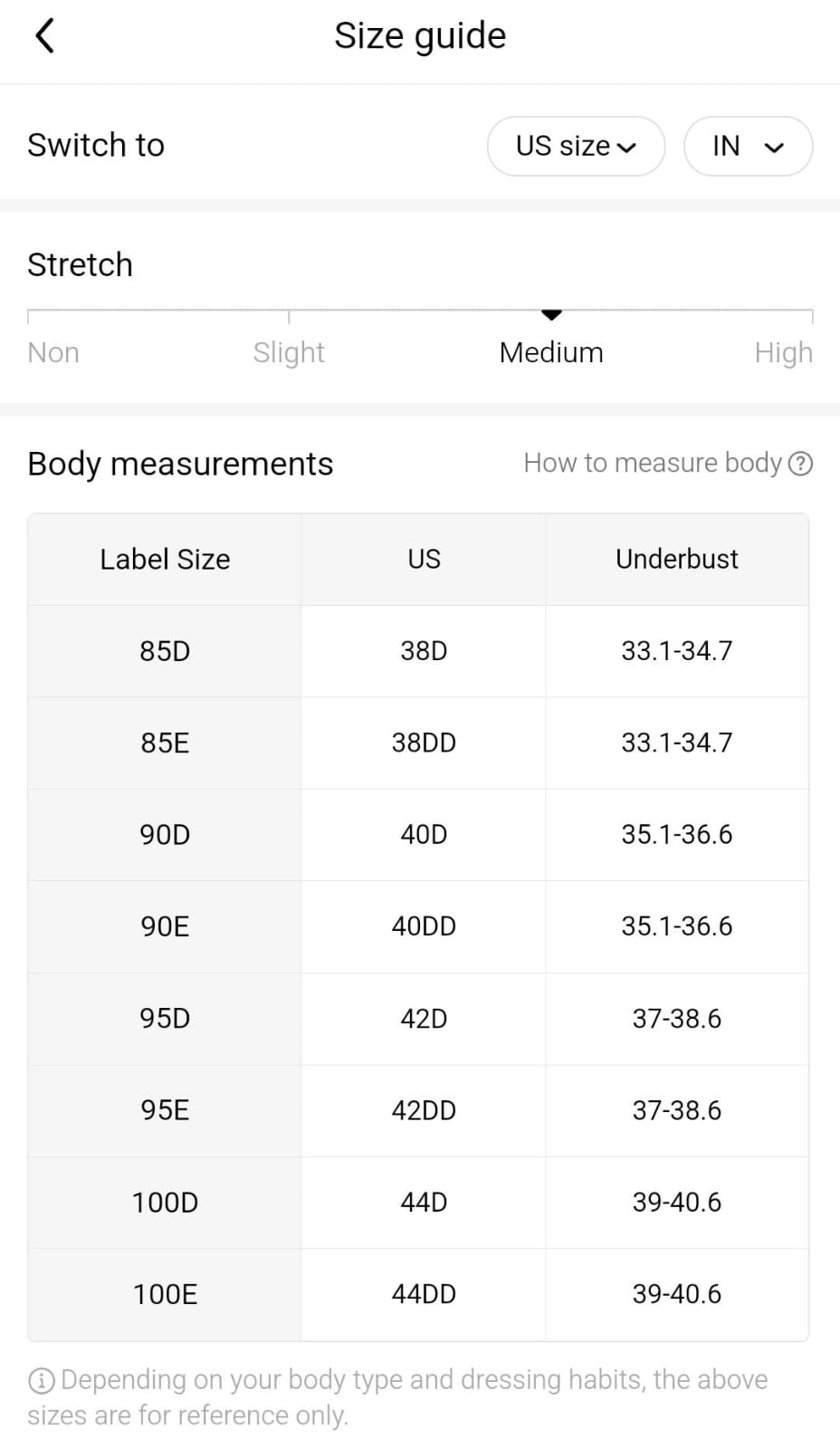This screenshot has height=1448, width=840.
Task: Select the Non stretch label
Action: pos(53,352)
